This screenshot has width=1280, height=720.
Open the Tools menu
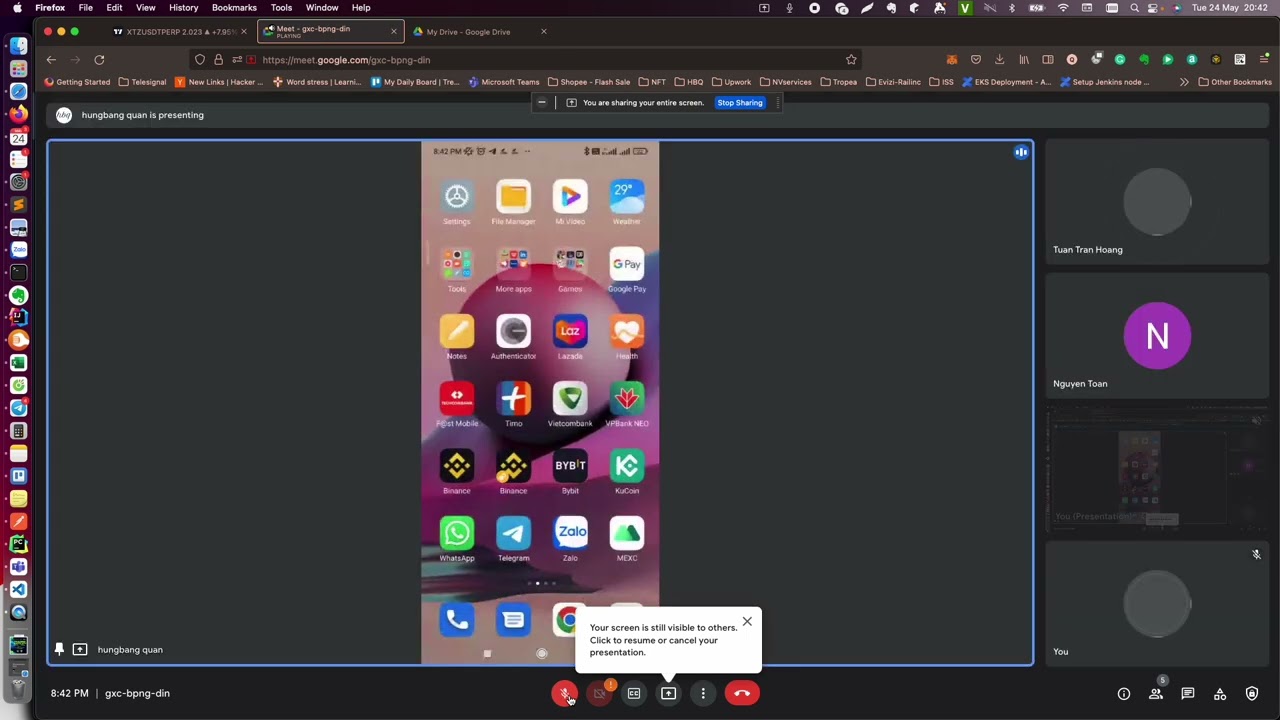pos(281,8)
